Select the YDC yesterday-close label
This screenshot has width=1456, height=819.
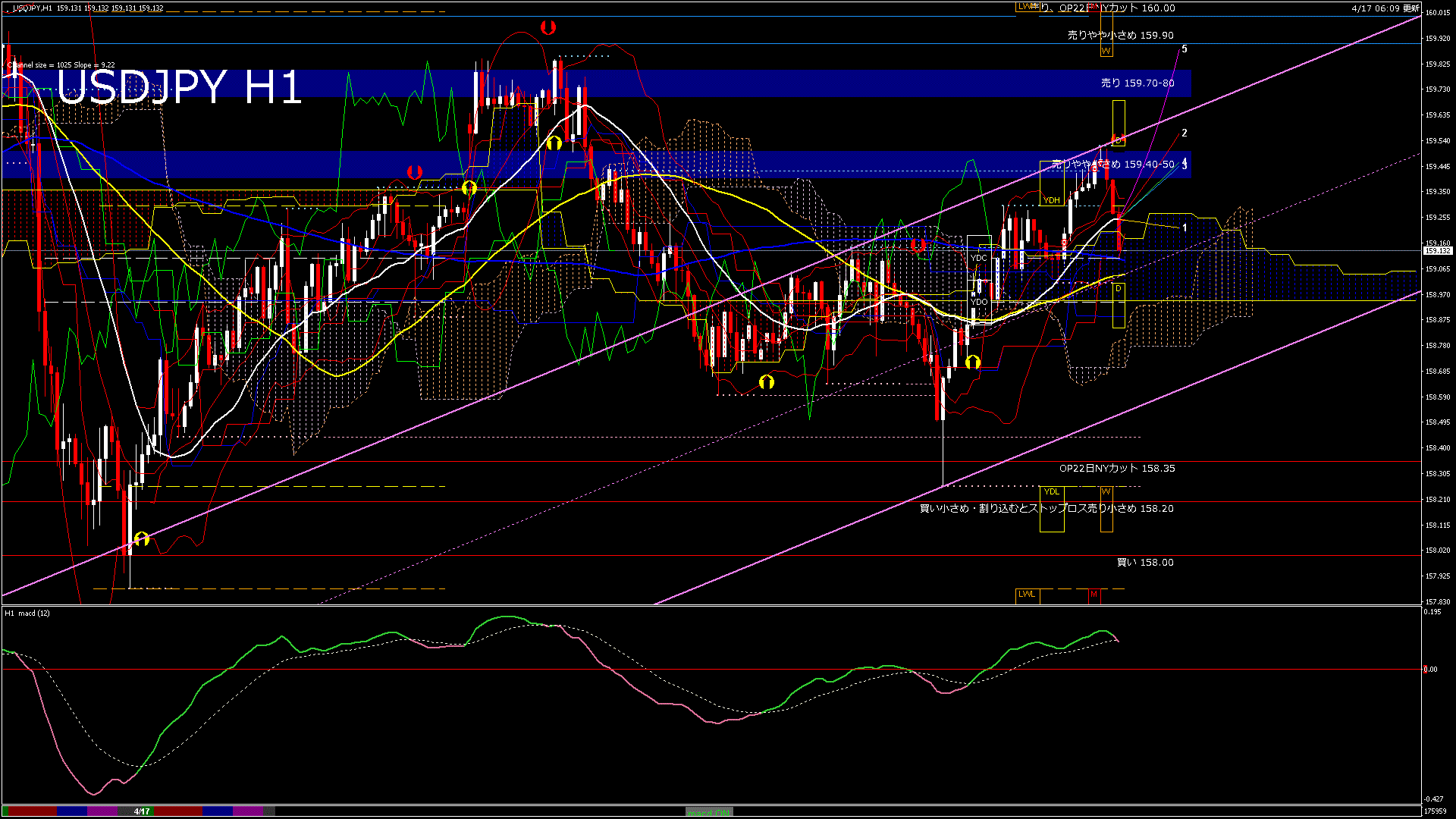[979, 258]
